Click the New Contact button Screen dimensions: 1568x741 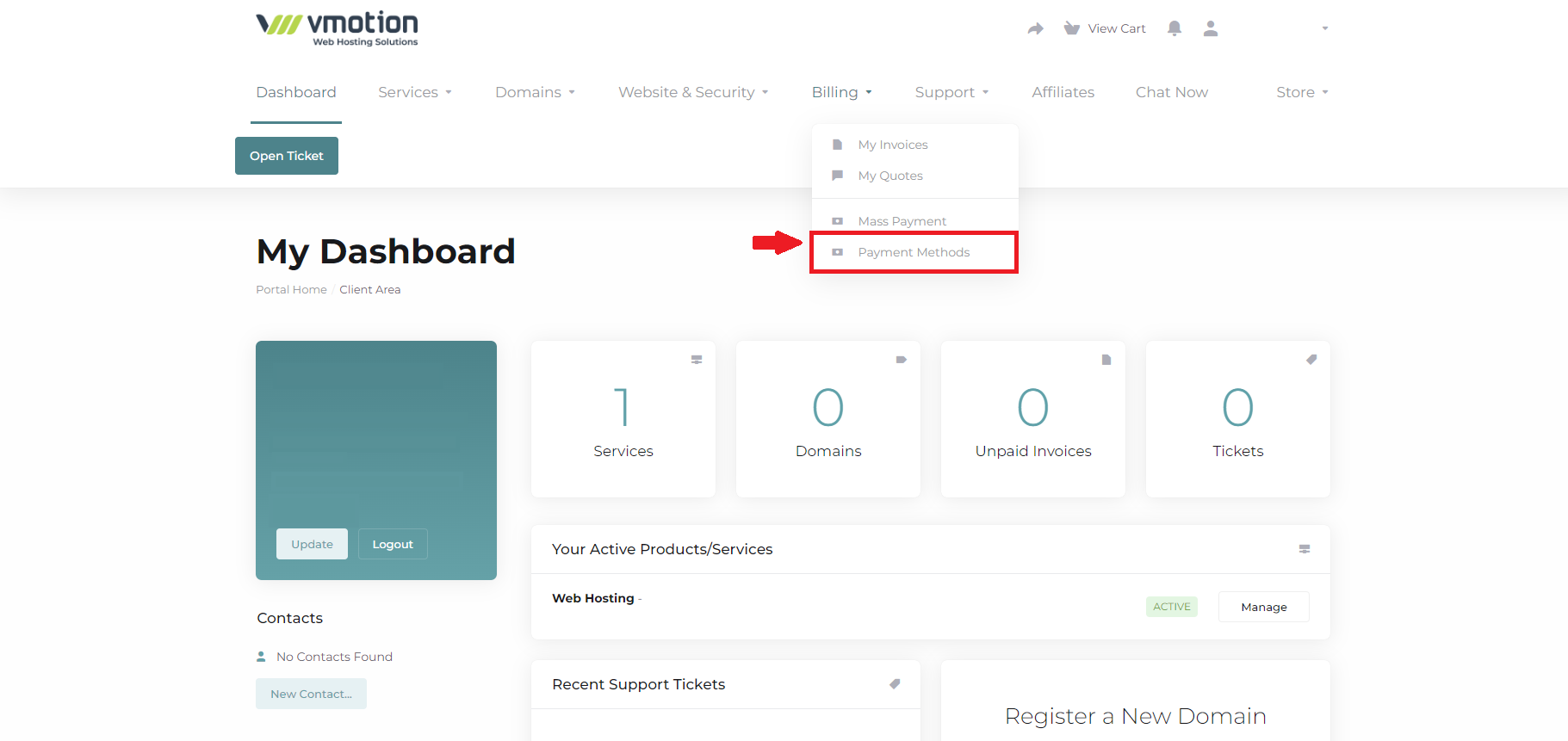[311, 694]
